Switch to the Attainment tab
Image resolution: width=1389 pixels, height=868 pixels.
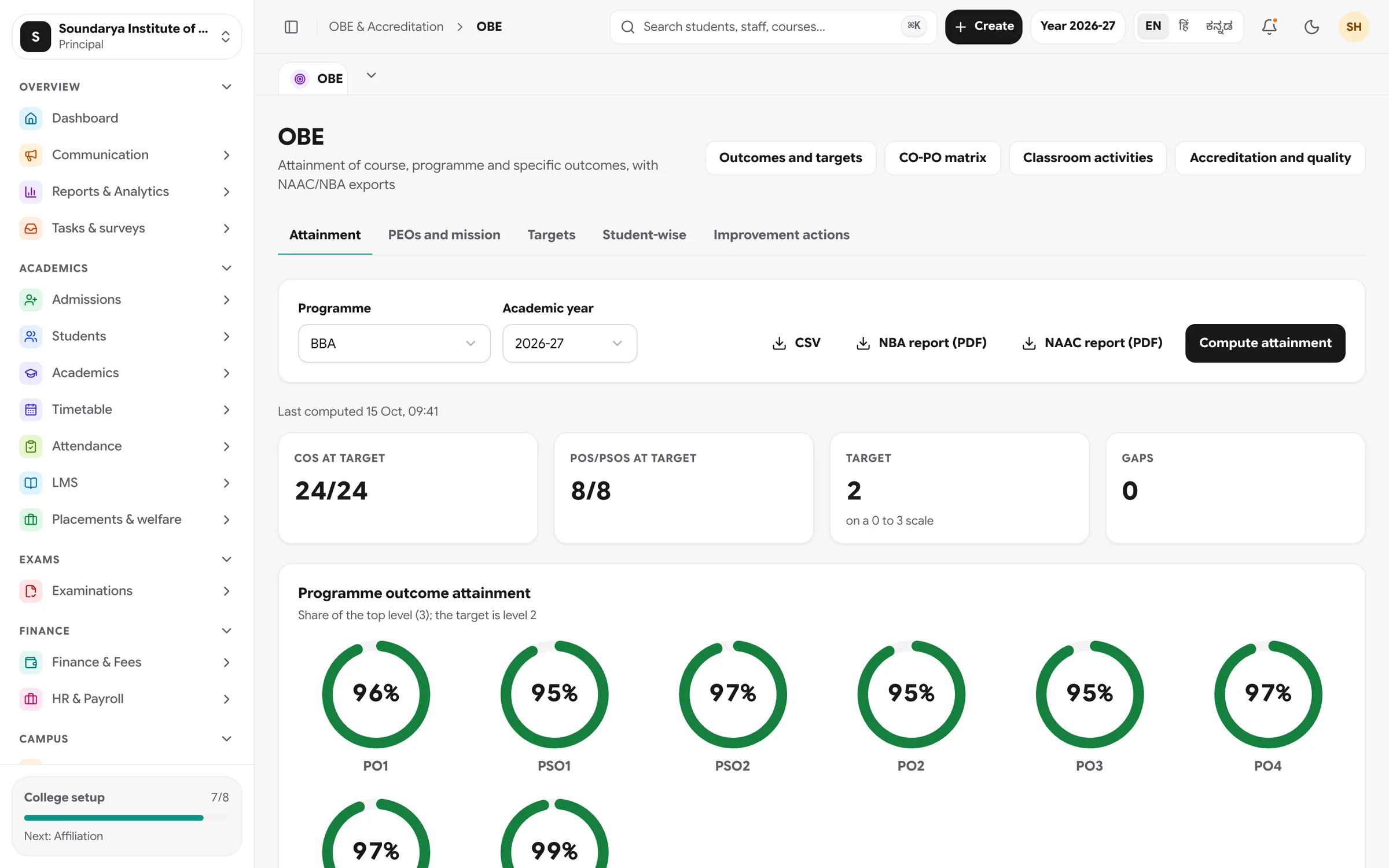pos(325,235)
